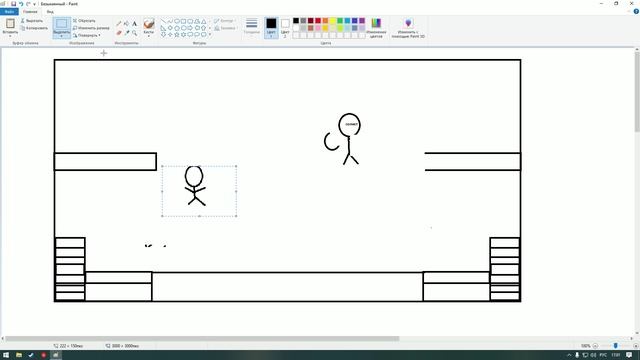Screen dimensions: 640x360
Task: Click the Cut command
Action: (x=32, y=20)
